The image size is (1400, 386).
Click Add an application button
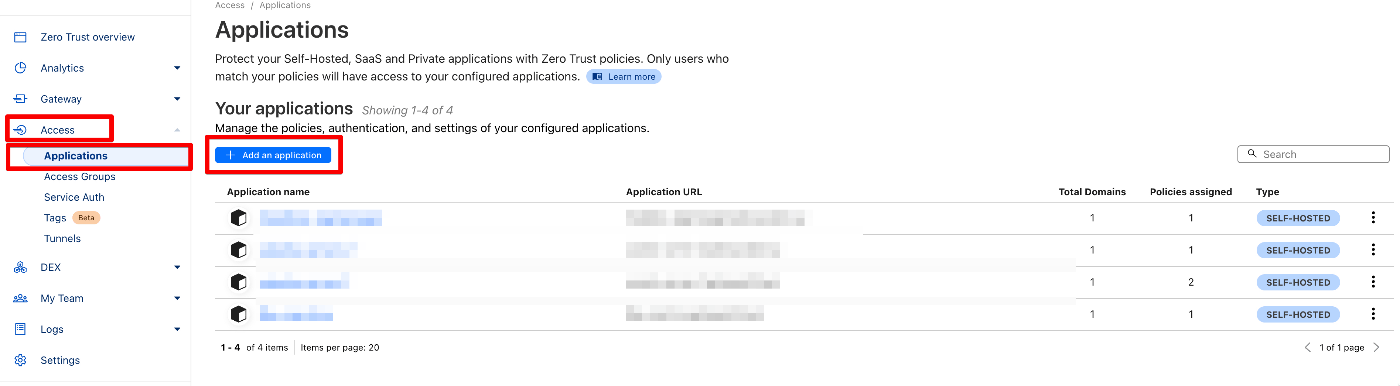(x=273, y=155)
